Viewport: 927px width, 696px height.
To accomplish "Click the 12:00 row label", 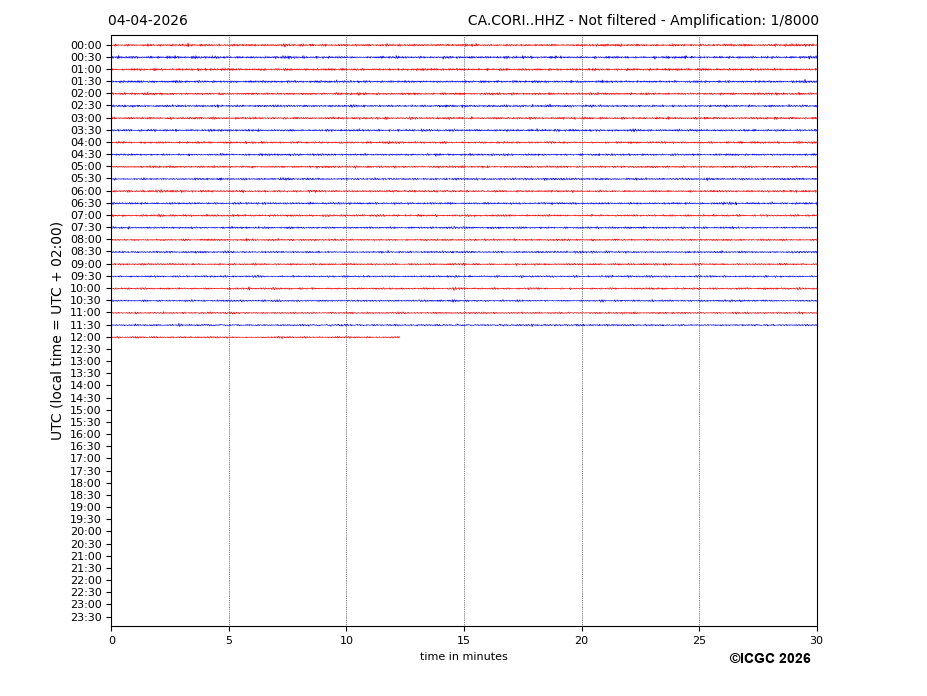I will click(x=86, y=337).
